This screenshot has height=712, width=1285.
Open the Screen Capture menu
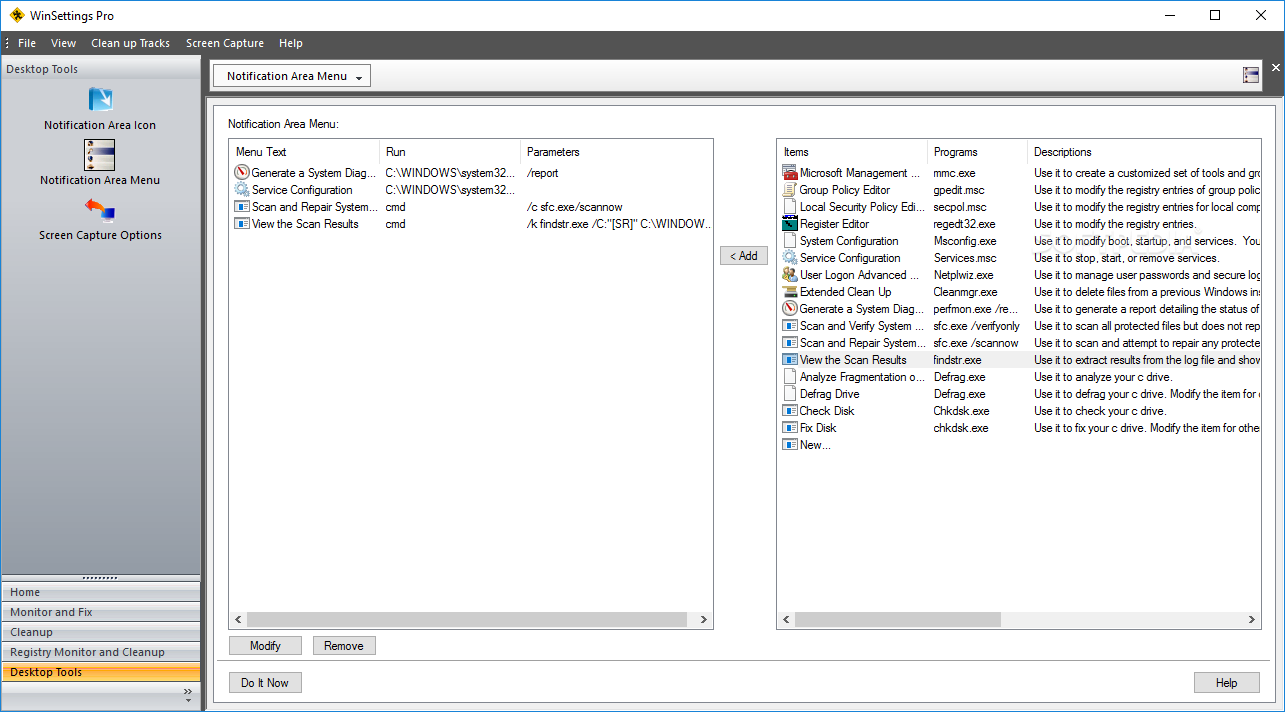[225, 43]
